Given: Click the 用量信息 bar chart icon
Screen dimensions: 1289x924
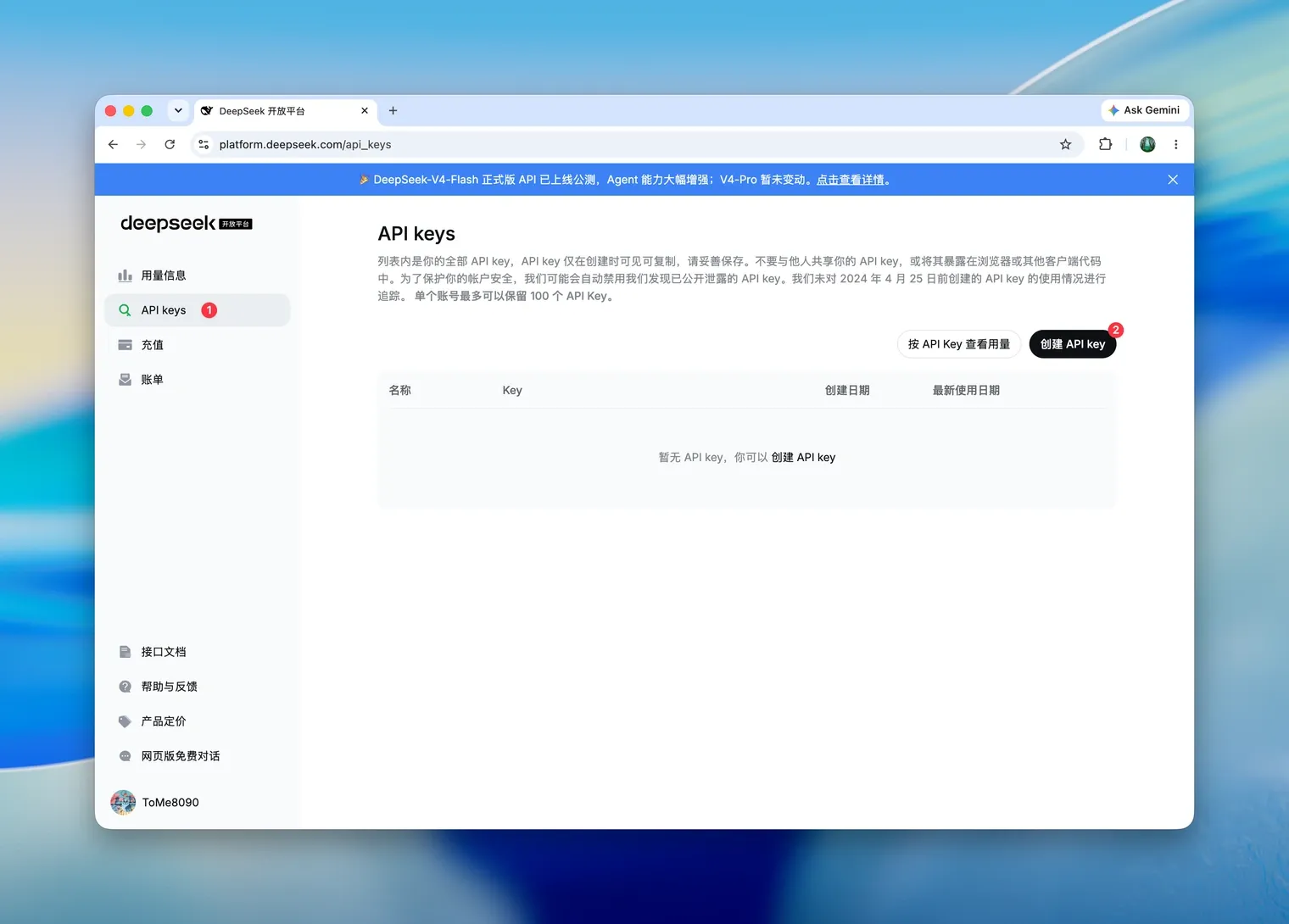Looking at the screenshot, I should tap(125, 276).
